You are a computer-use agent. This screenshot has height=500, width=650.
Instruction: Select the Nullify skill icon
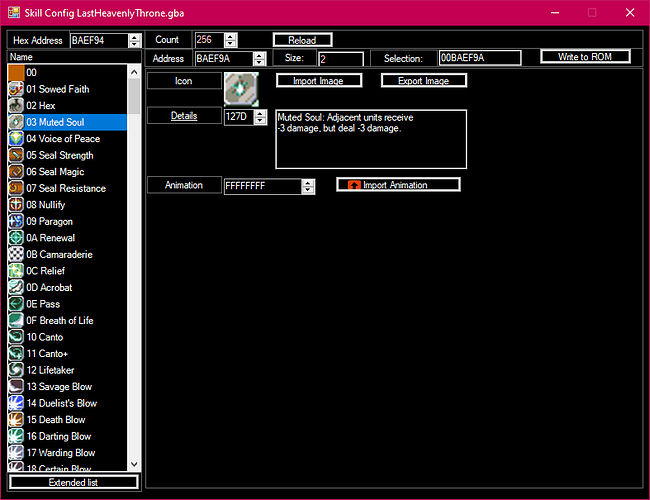point(16,204)
